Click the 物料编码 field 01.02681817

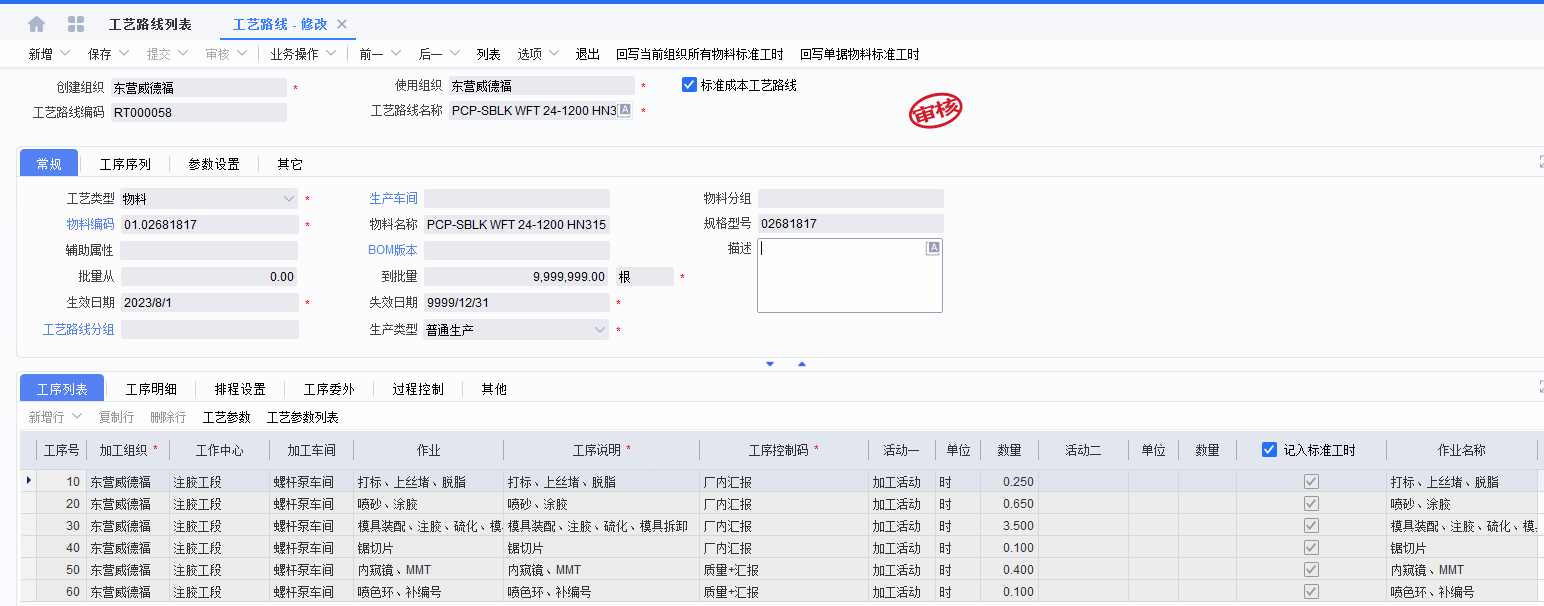point(210,225)
